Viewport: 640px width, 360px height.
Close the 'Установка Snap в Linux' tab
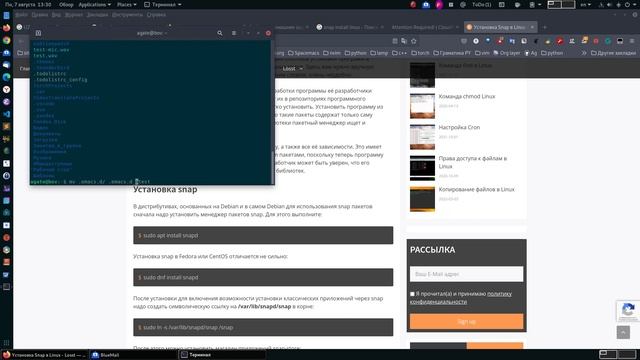point(532,27)
